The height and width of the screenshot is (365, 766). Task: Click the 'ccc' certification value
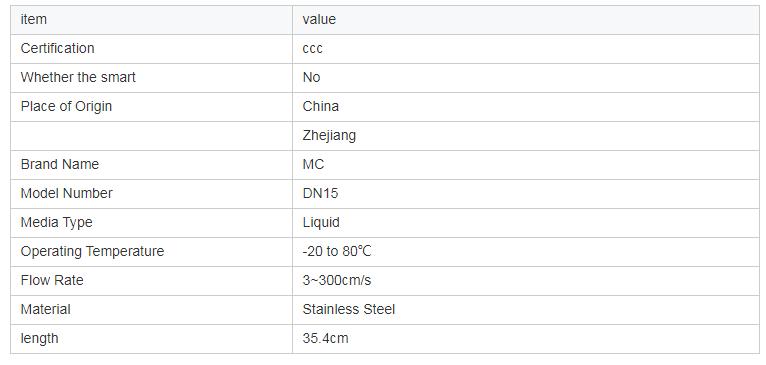[x=313, y=49]
